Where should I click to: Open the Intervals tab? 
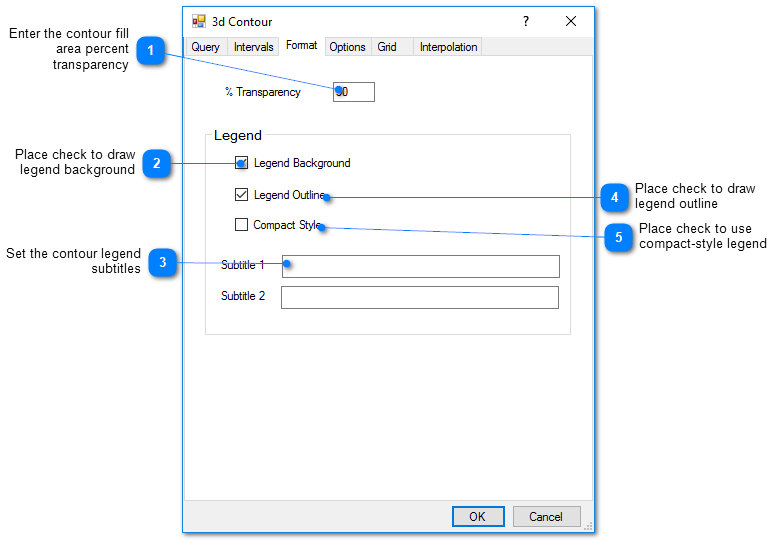(253, 47)
